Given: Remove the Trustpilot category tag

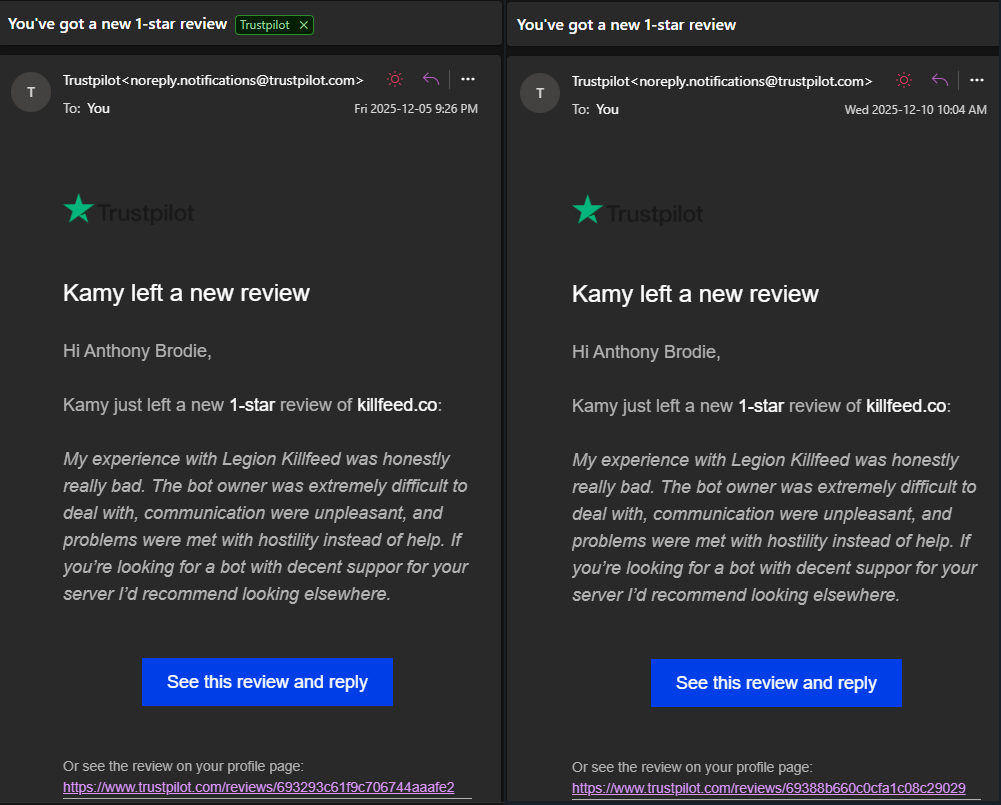Looking at the screenshot, I should pos(304,25).
